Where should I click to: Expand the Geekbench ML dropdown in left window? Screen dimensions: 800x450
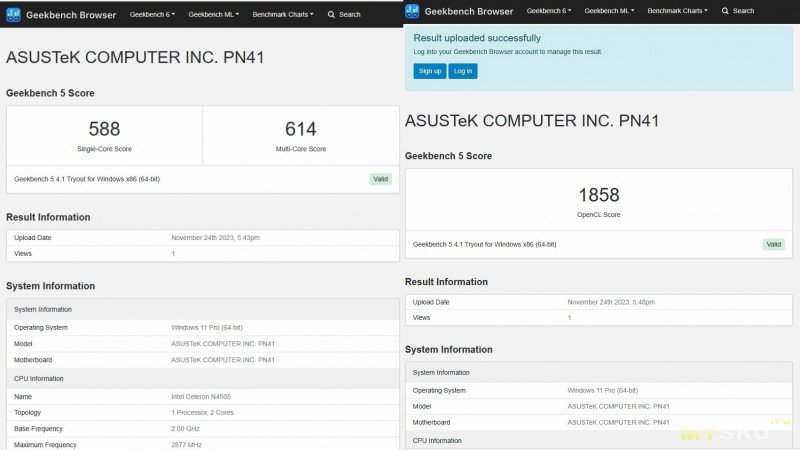coord(213,15)
